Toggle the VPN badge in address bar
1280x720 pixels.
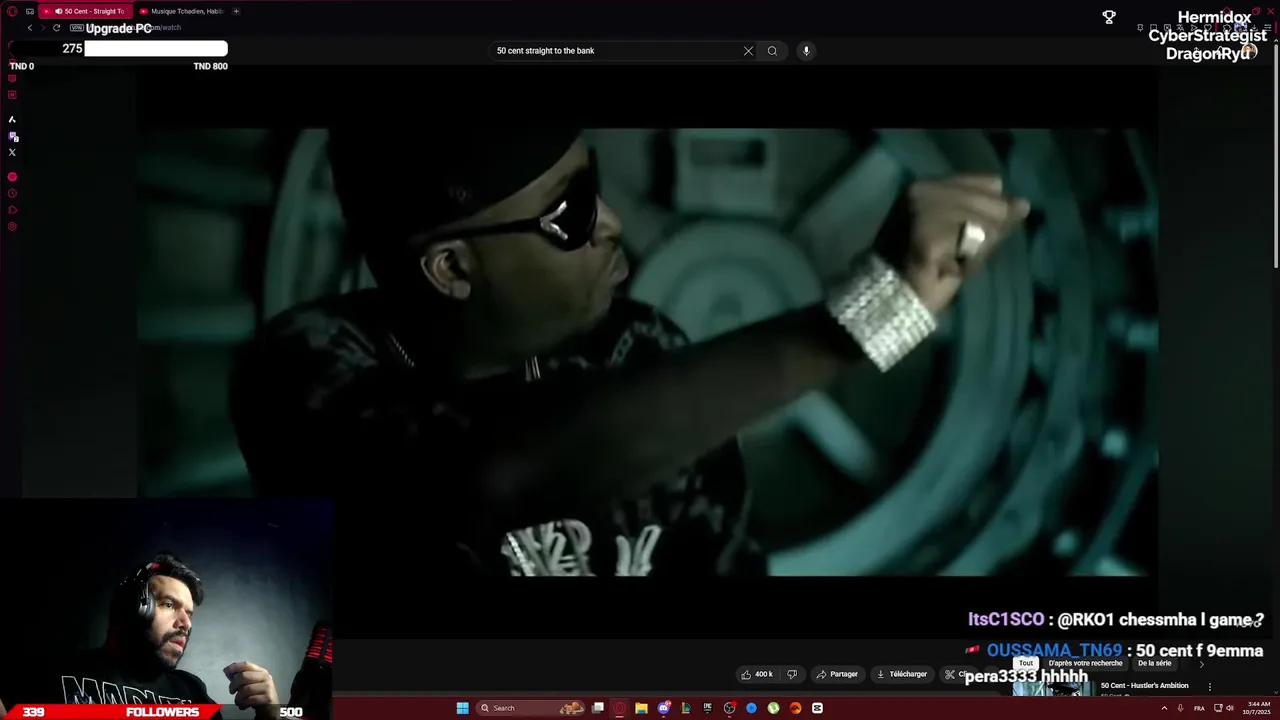(x=76, y=28)
